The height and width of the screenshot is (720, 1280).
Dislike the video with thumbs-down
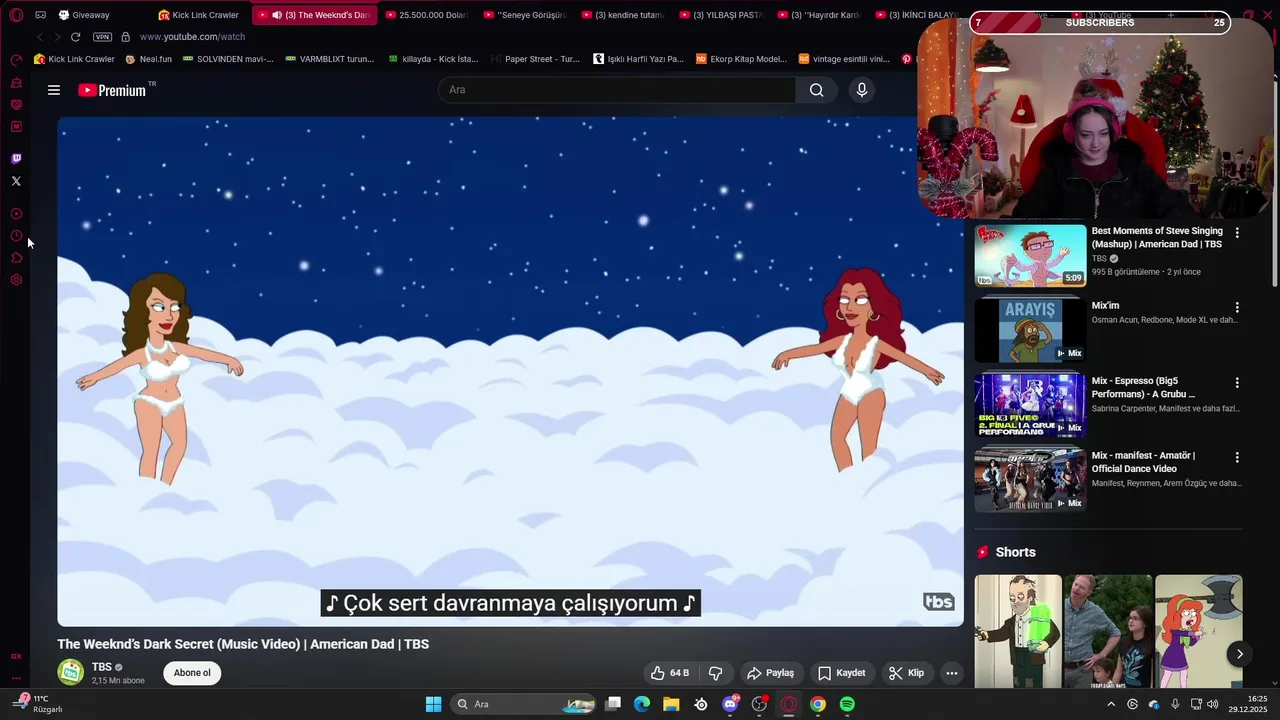715,673
